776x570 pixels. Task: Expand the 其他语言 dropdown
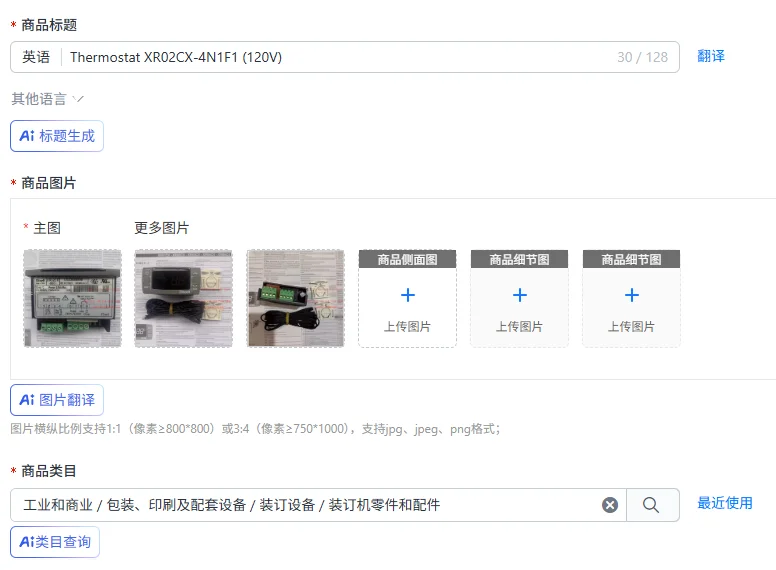(48, 99)
